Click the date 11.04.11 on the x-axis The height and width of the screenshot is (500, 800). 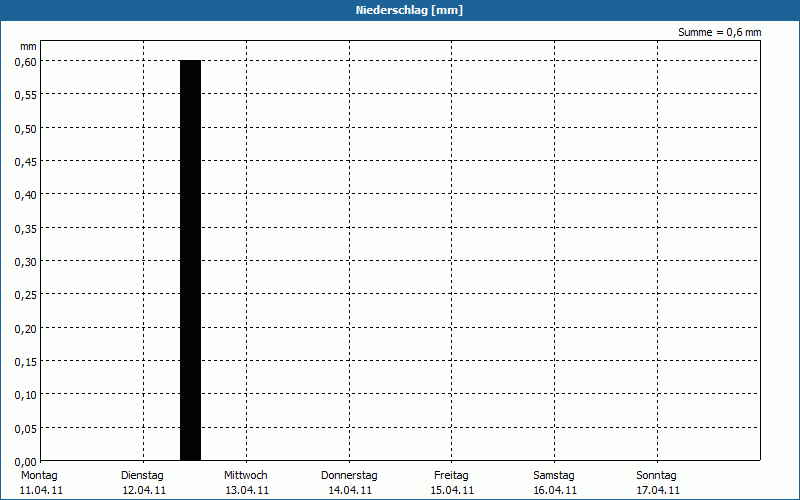tap(41, 490)
